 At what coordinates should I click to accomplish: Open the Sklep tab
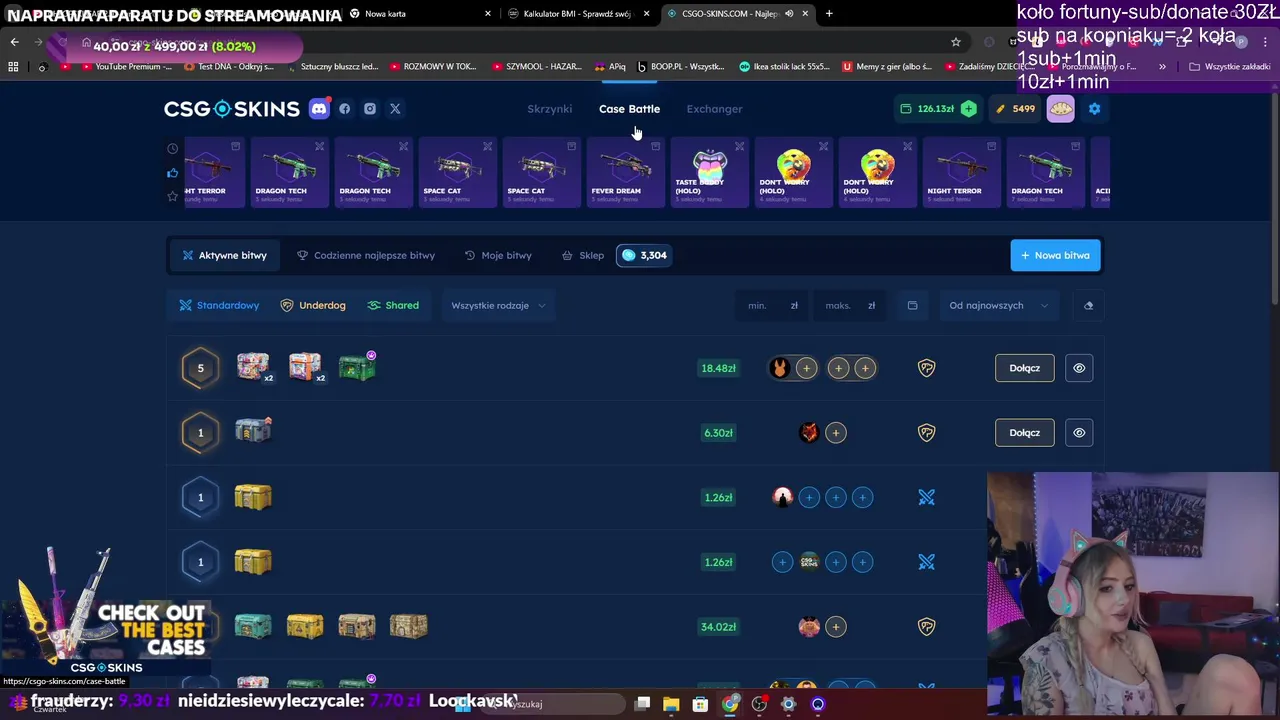(583, 255)
